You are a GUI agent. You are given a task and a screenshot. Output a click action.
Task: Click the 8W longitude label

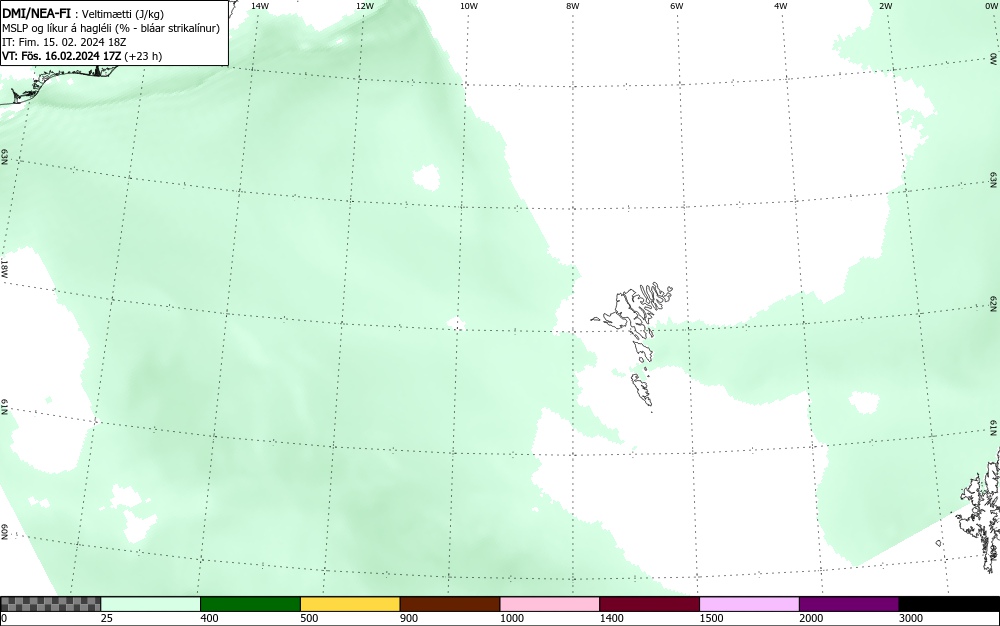click(x=573, y=6)
